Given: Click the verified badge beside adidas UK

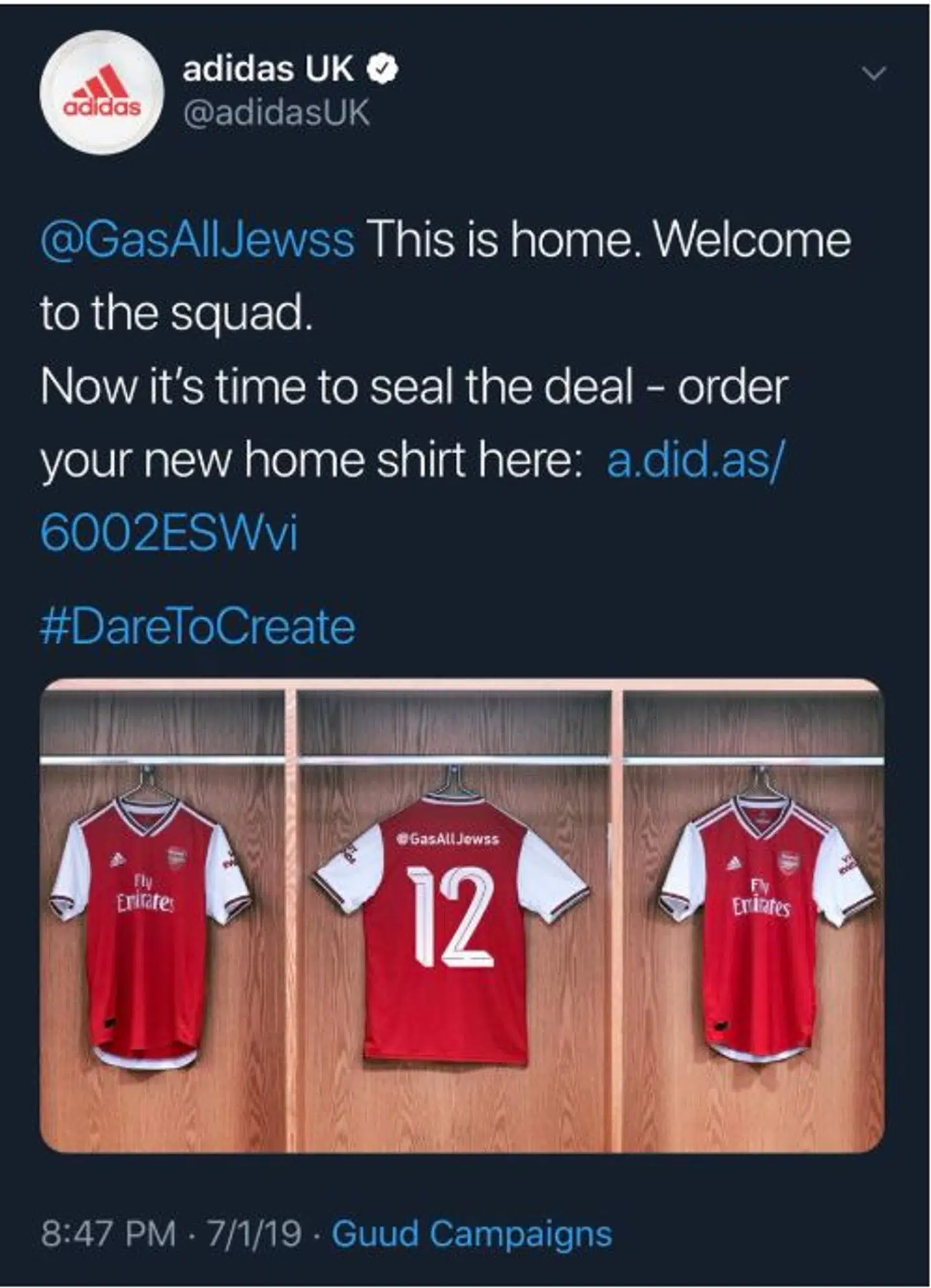Looking at the screenshot, I should click(x=383, y=69).
